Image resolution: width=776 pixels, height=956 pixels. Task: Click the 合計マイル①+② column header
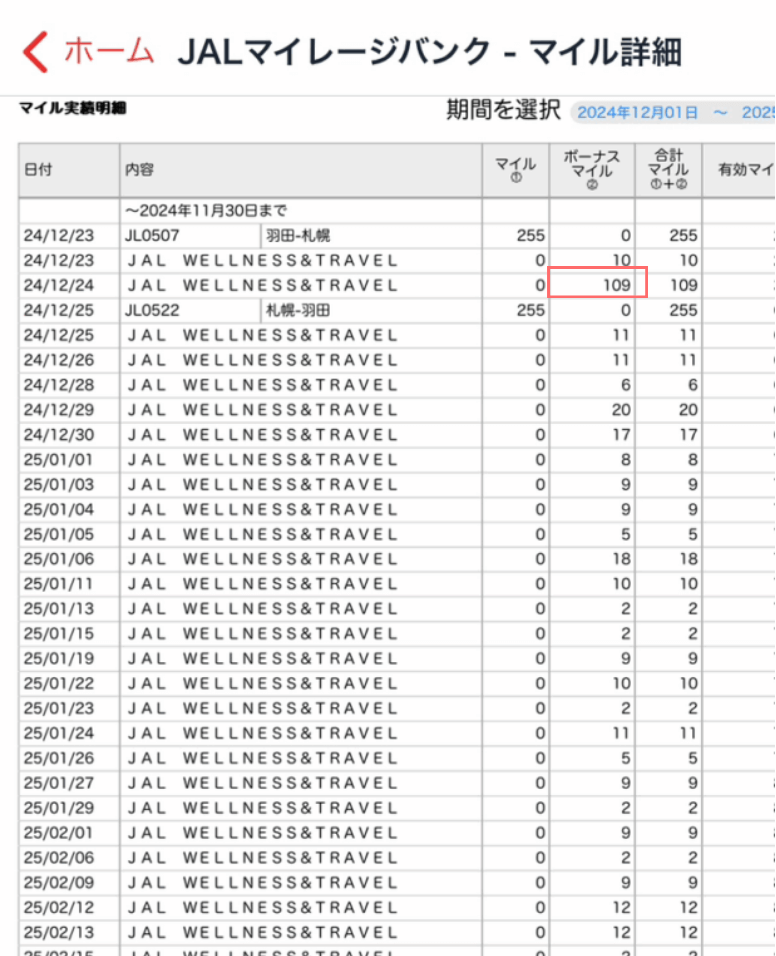click(x=669, y=169)
